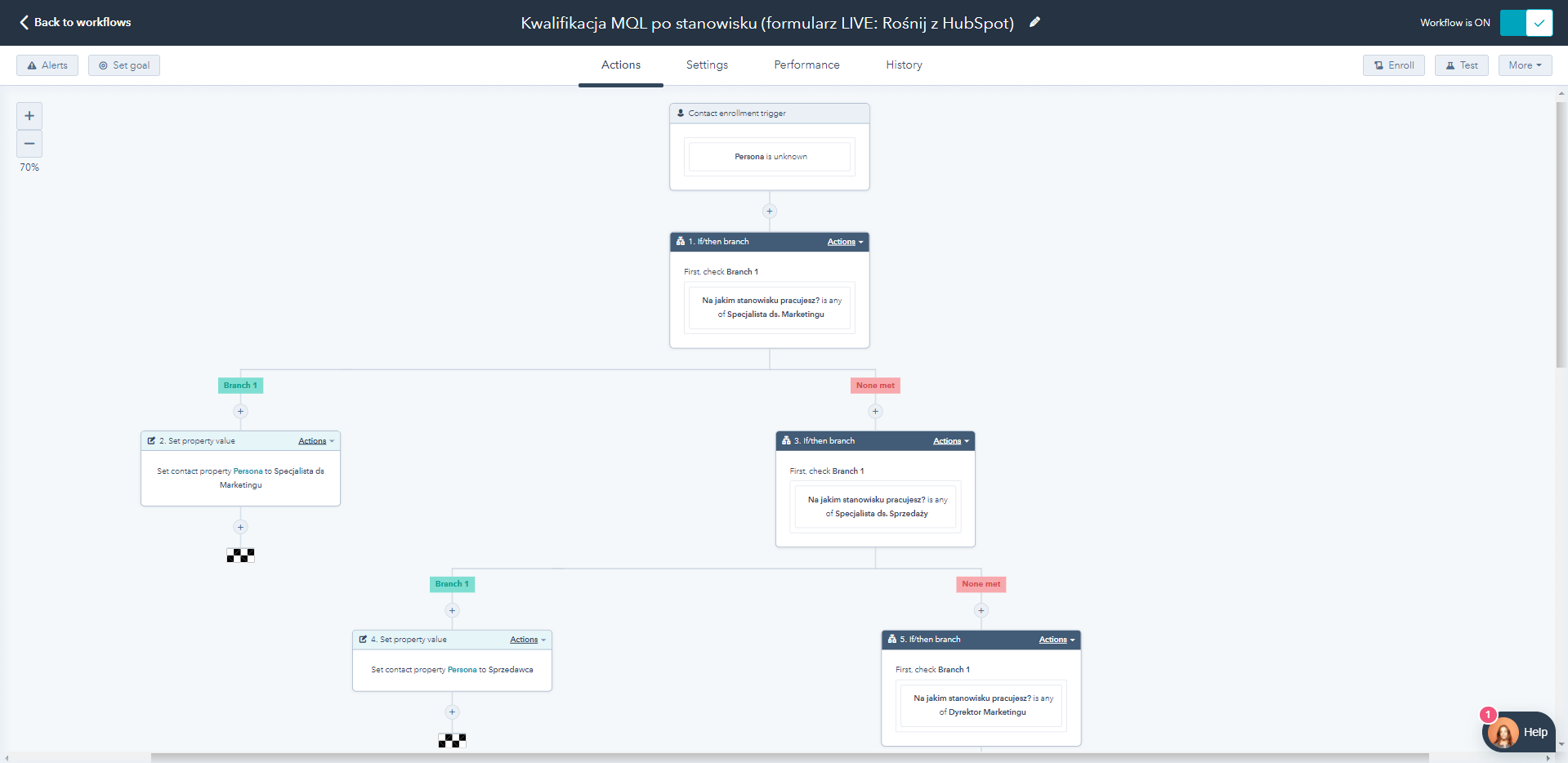
Task: Open the Help chat widget
Action: point(1519,732)
